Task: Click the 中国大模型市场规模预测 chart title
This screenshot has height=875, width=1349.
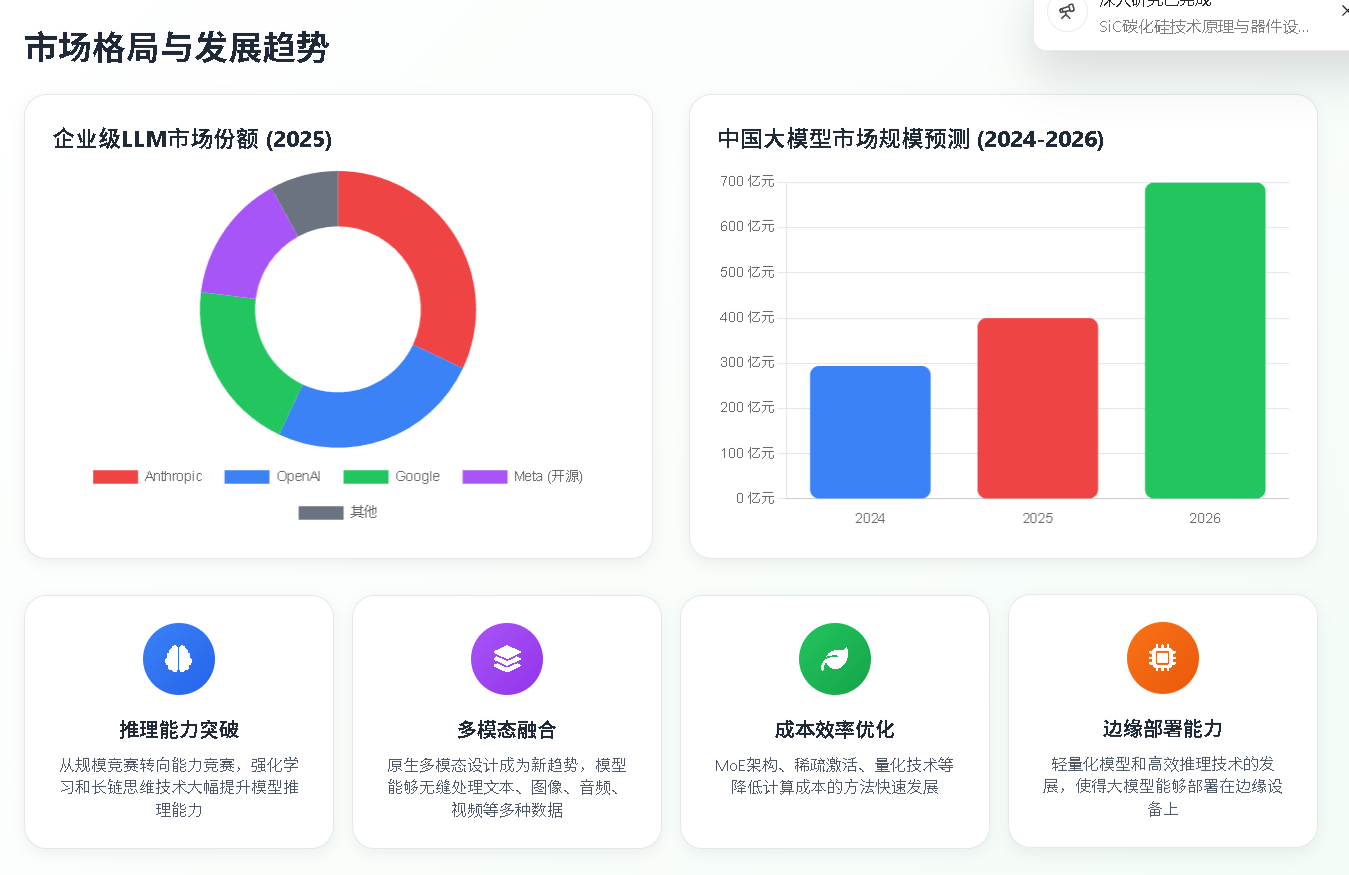Action: tap(911, 139)
